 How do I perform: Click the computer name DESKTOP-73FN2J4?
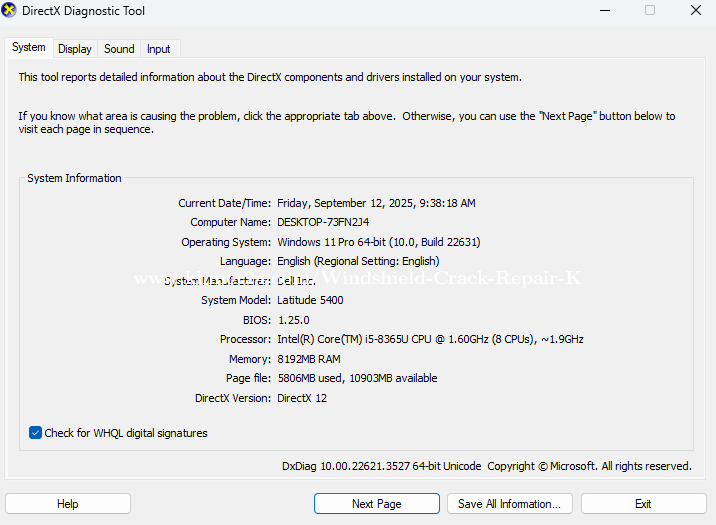coord(322,222)
